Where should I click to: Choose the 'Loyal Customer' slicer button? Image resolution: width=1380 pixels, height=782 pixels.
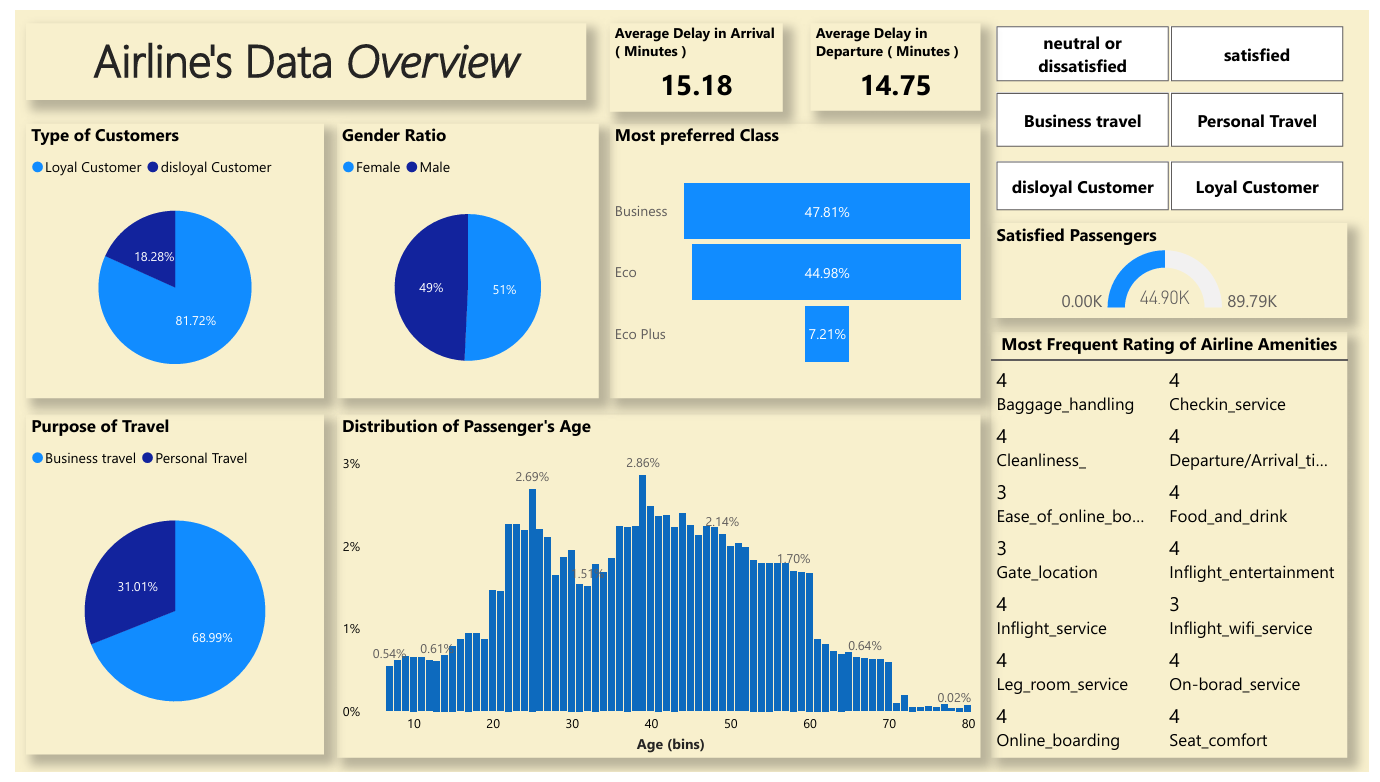pos(1256,187)
